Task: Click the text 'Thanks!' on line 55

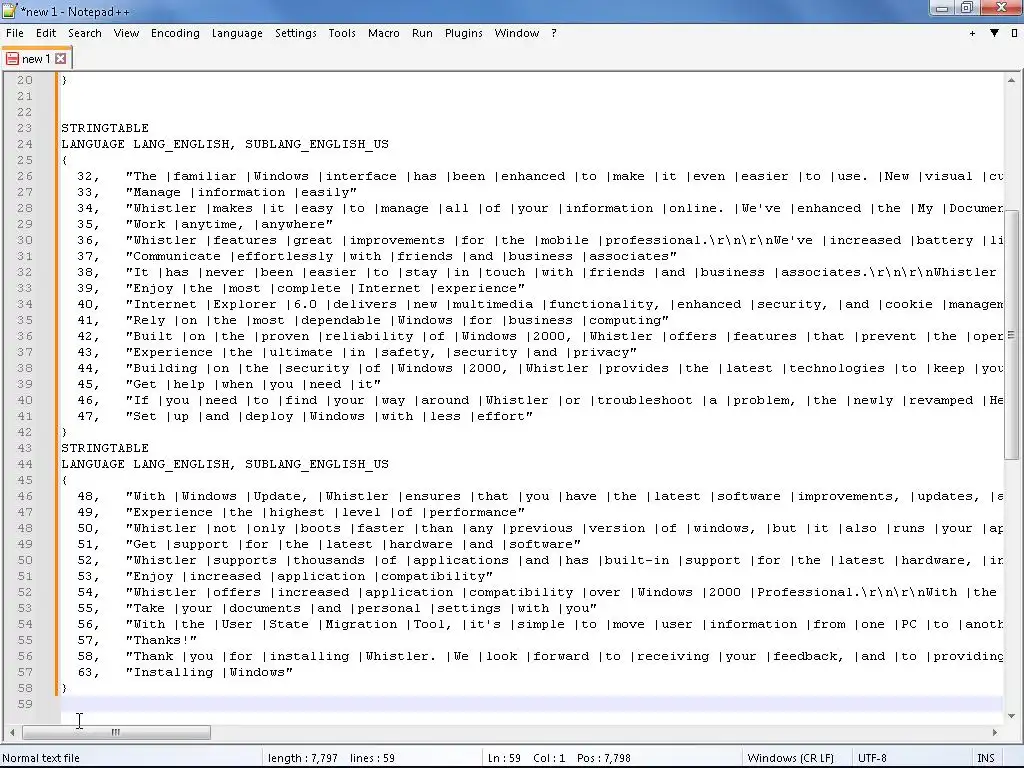Action: 161,640
